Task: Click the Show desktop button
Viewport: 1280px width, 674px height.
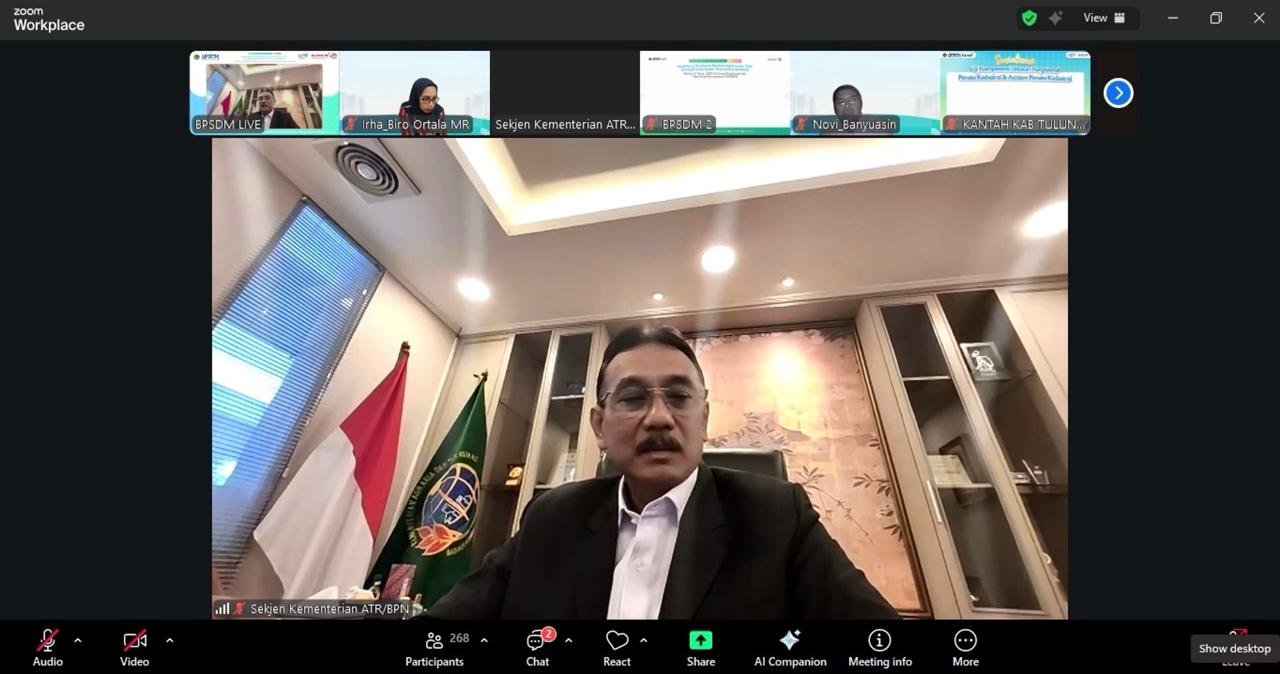Action: click(x=1234, y=648)
